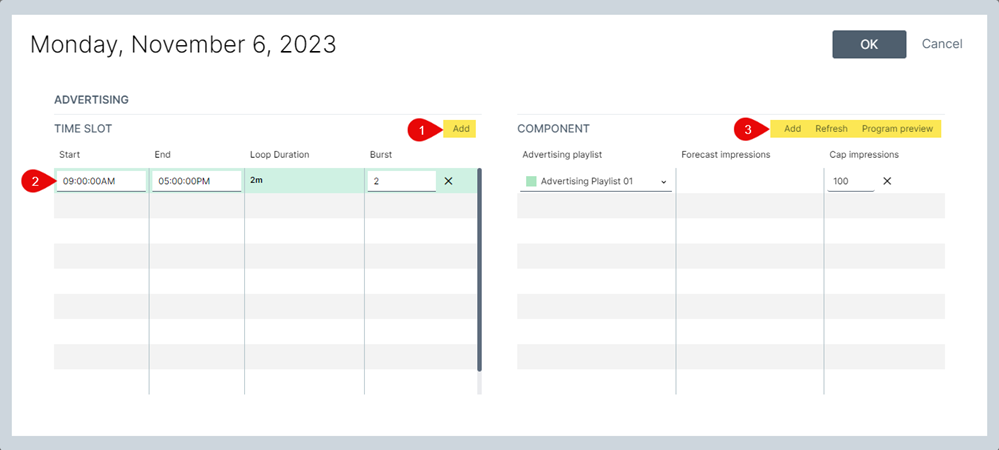Remove the time slot row with X icon
This screenshot has width=999, height=450.
pyautogui.click(x=448, y=181)
